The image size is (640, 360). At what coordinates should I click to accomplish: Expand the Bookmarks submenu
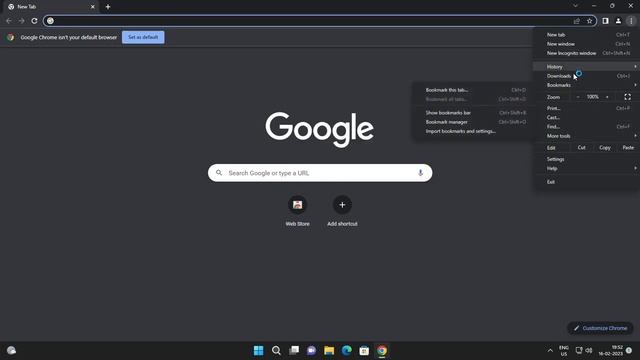586,85
